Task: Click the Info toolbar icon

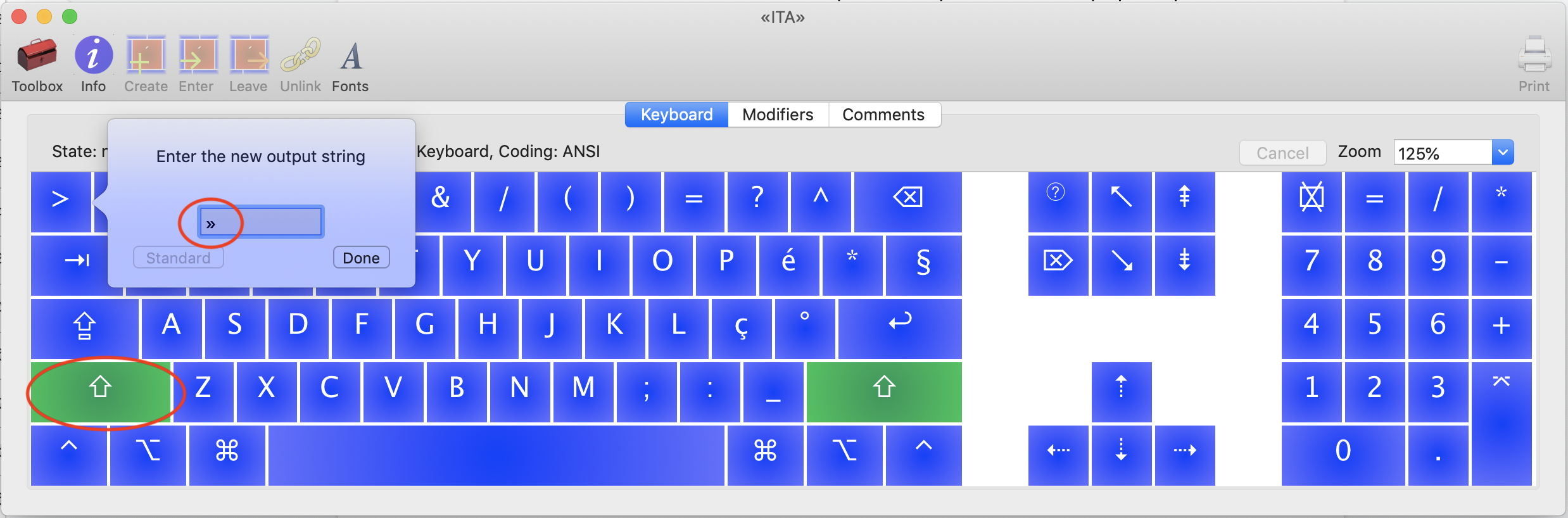Action: click(93, 55)
